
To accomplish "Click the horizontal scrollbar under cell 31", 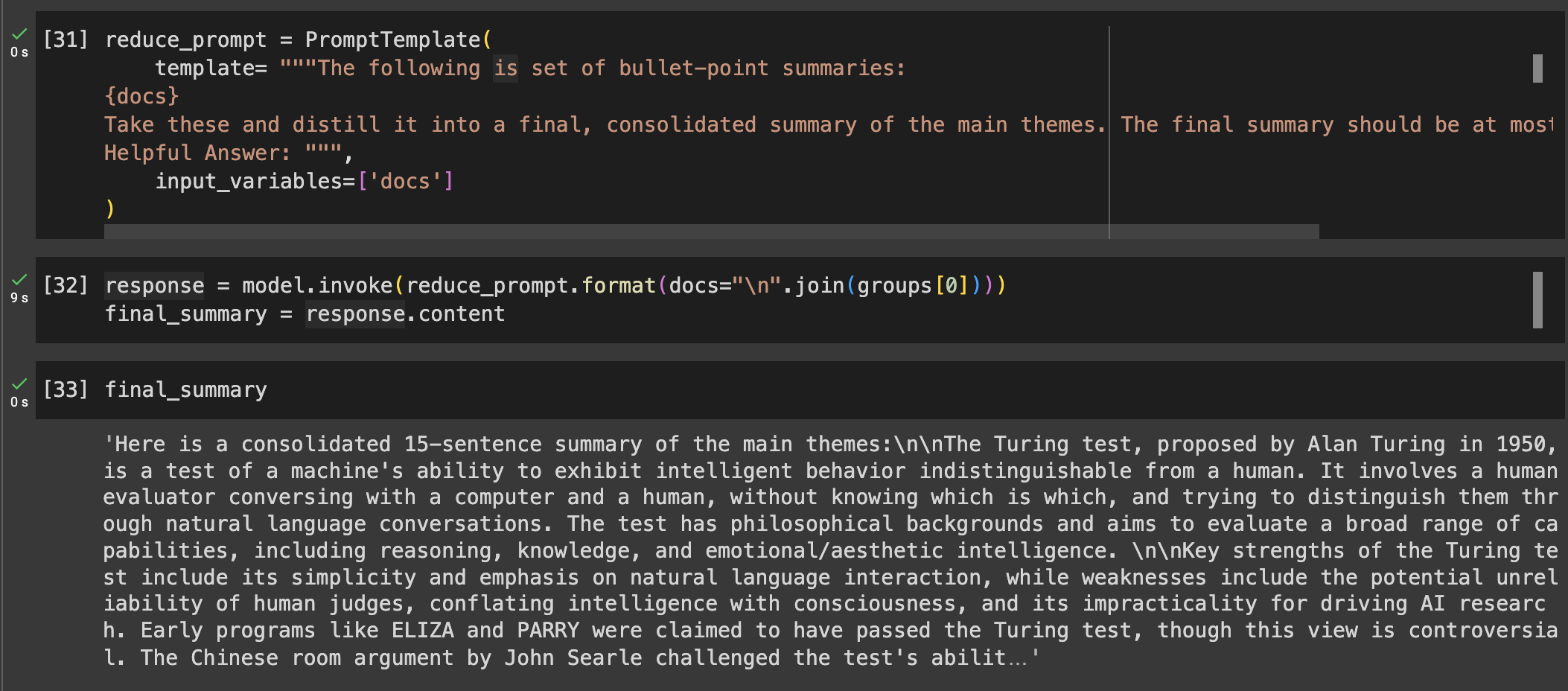I will click(x=711, y=232).
